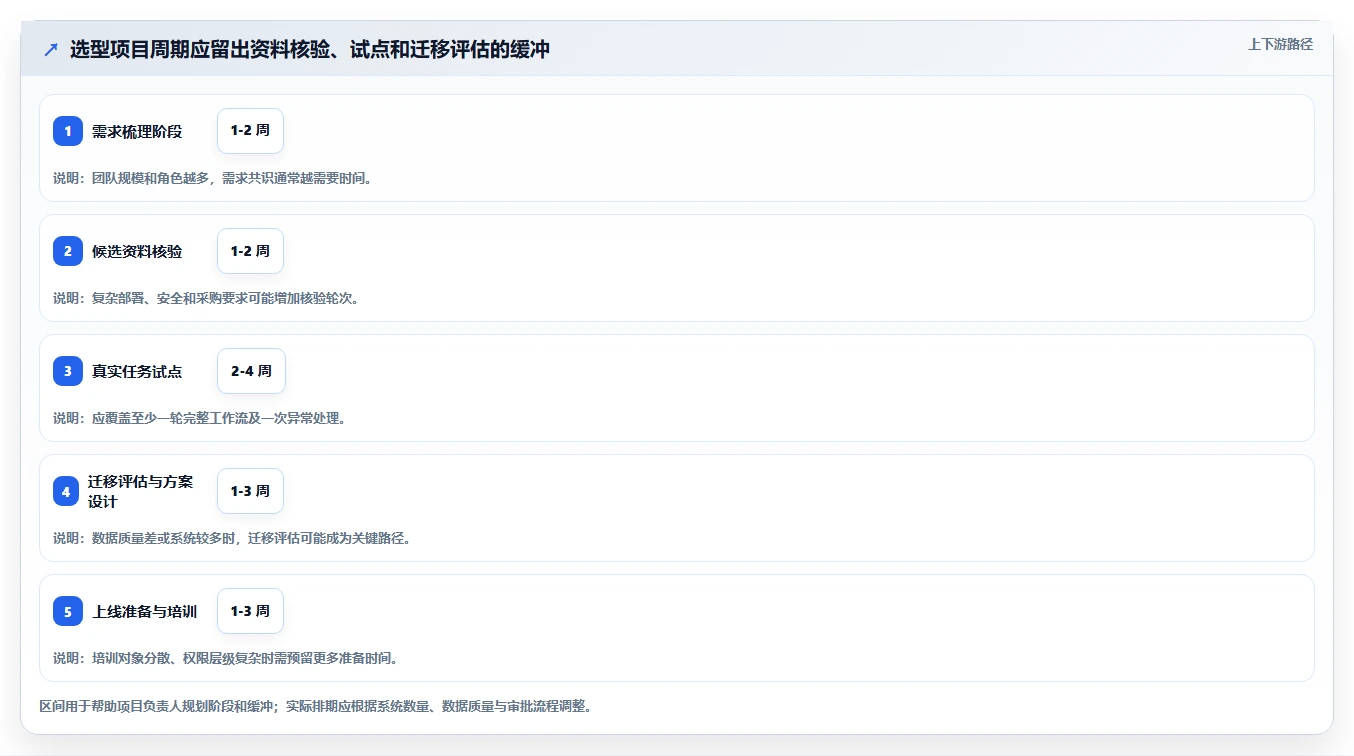Click the note about 培训对象分散、权限层级复杂
The image size is (1354, 756).
tap(225, 658)
